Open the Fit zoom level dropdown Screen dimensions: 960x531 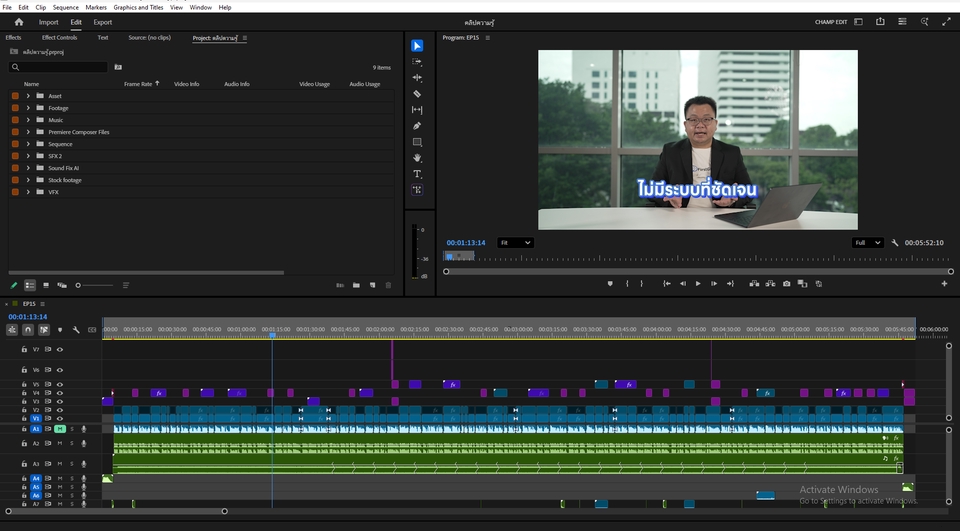pyautogui.click(x=515, y=243)
